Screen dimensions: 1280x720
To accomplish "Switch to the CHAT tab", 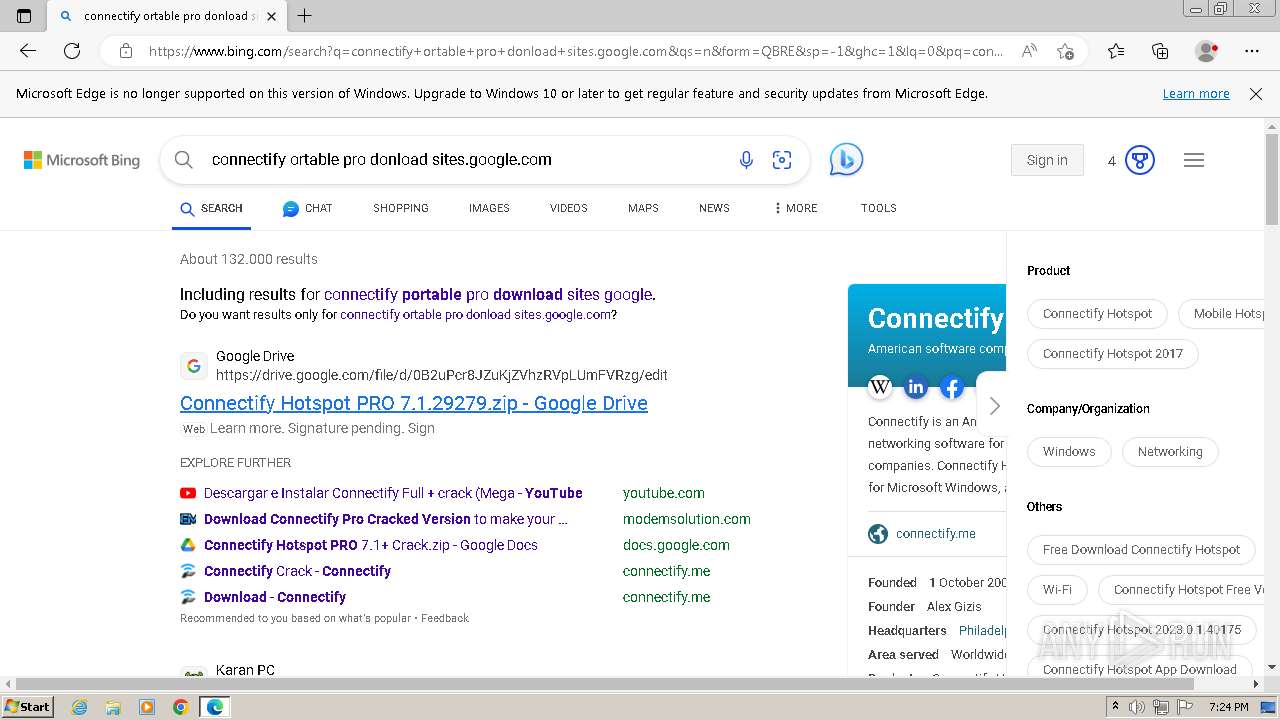I will pyautogui.click(x=307, y=208).
